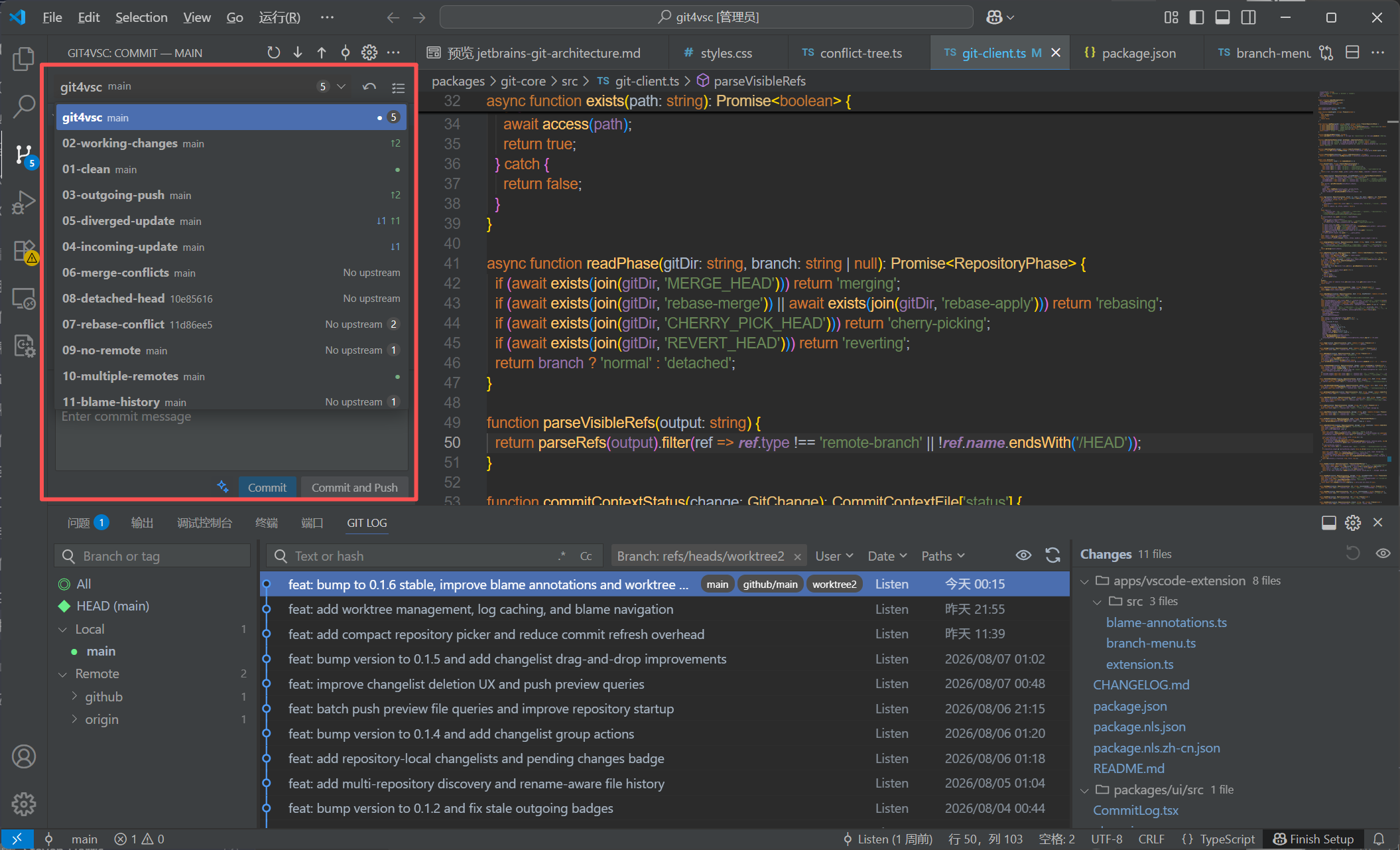Click the Commit button
Screen dimensions: 1400x850
[x=267, y=487]
